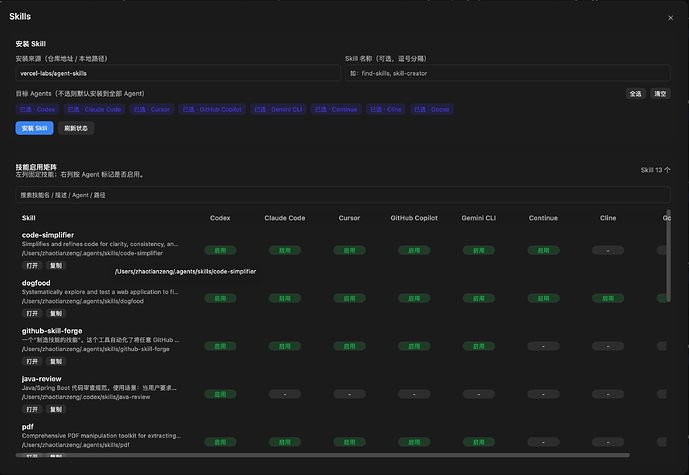
Task: Copy the java-review skill path
Action: click(56, 409)
